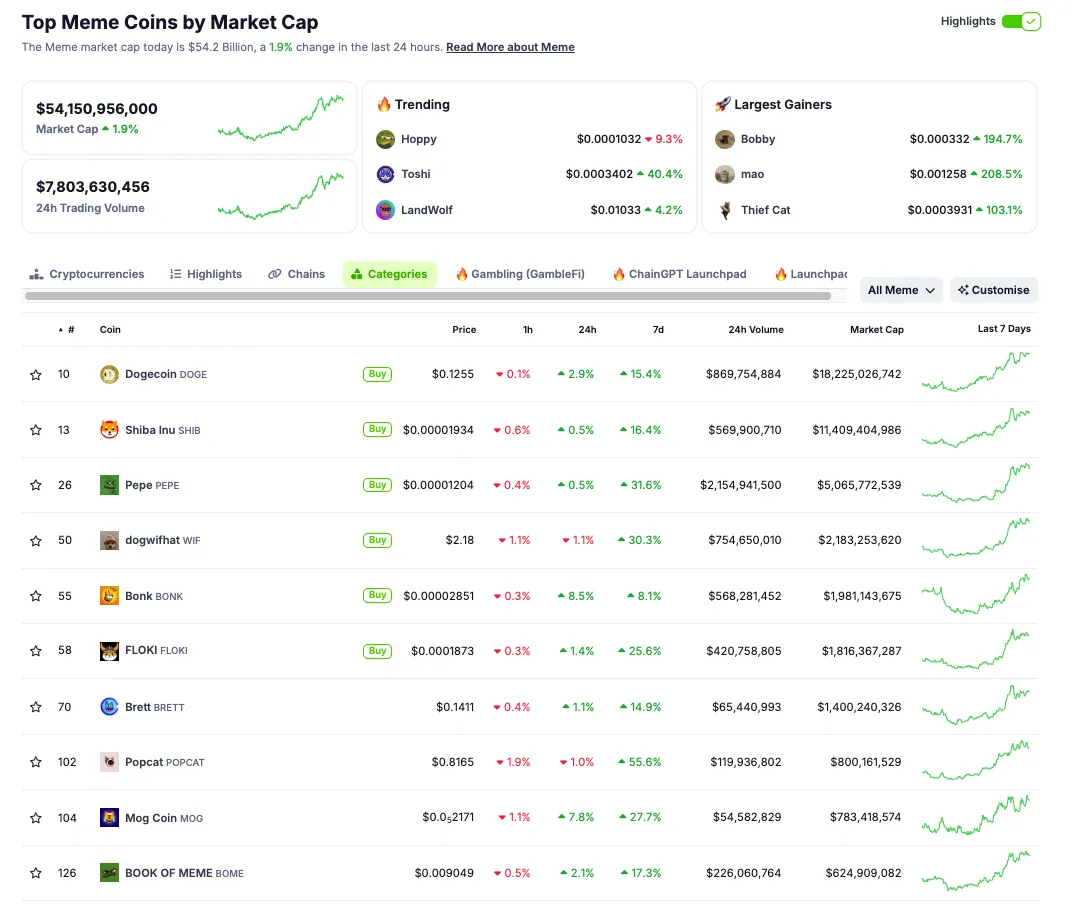The width and height of the screenshot is (1092, 904).
Task: Sort the table by rank # column
Action: tap(67, 329)
